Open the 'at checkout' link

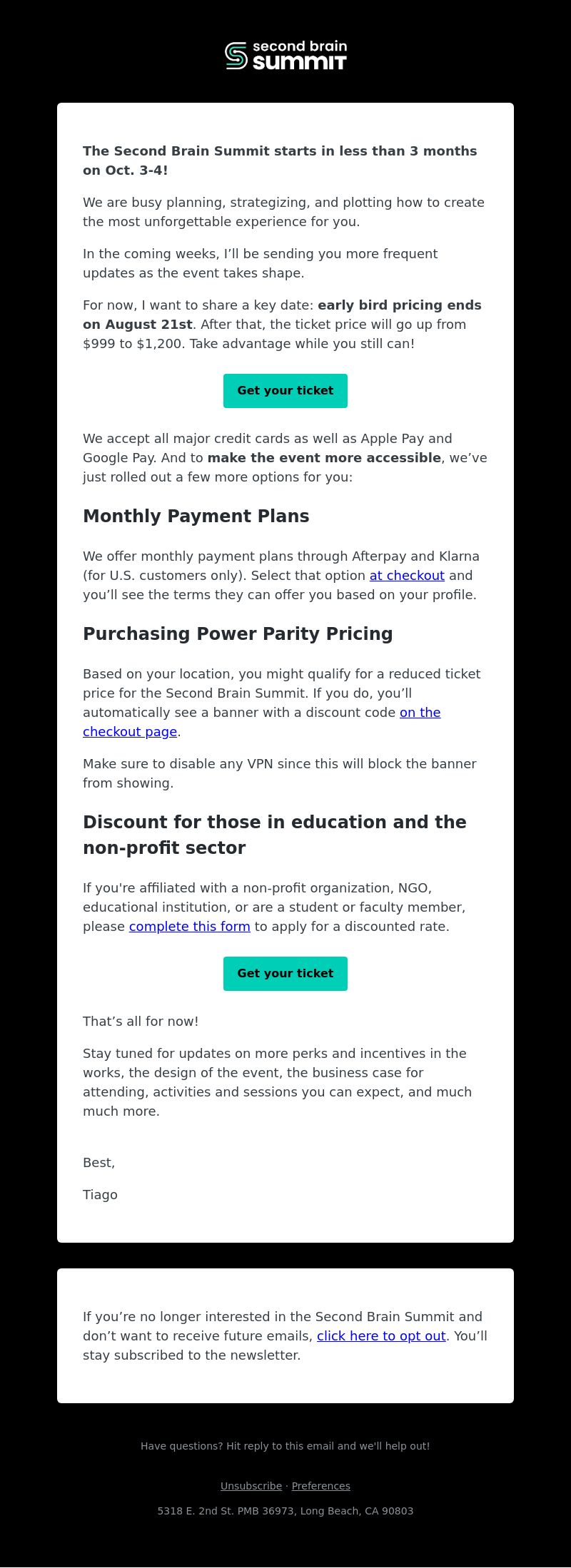(x=407, y=576)
